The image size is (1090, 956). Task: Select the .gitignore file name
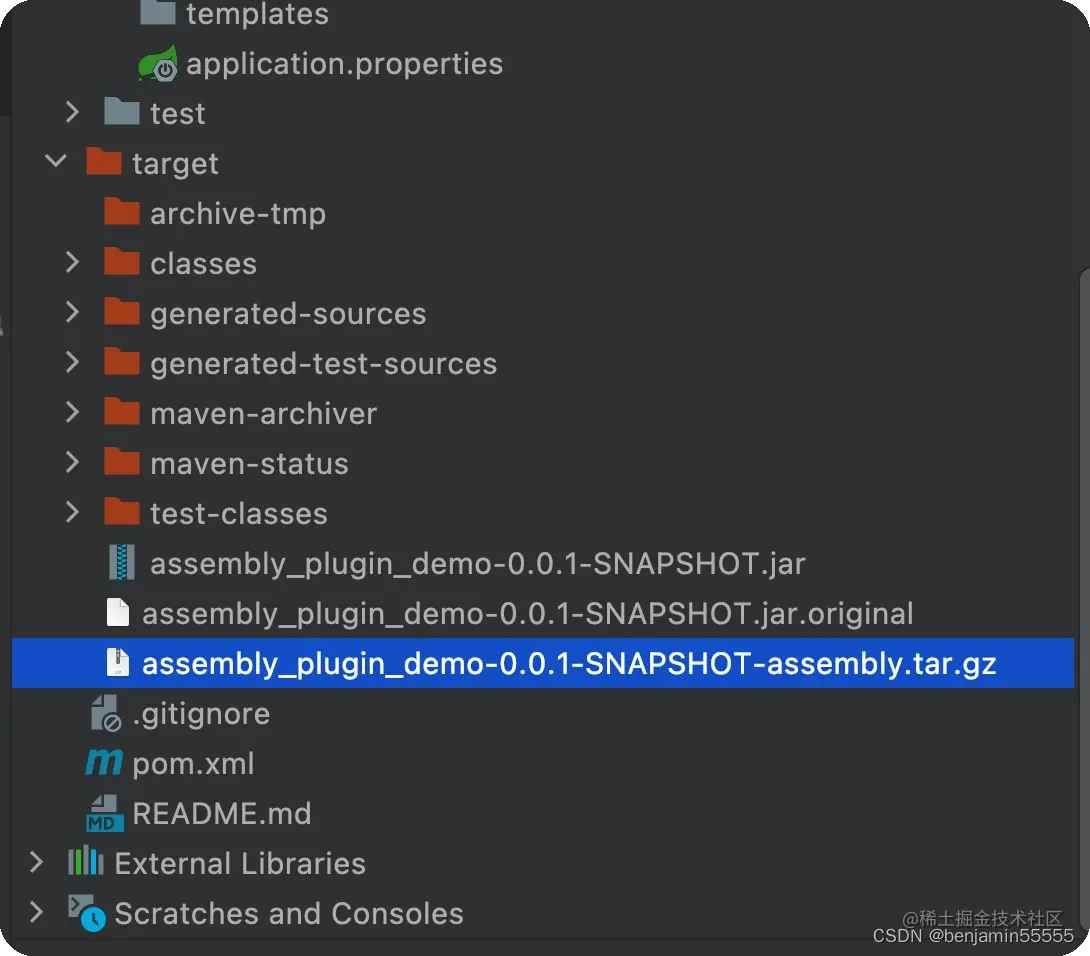click(201, 715)
